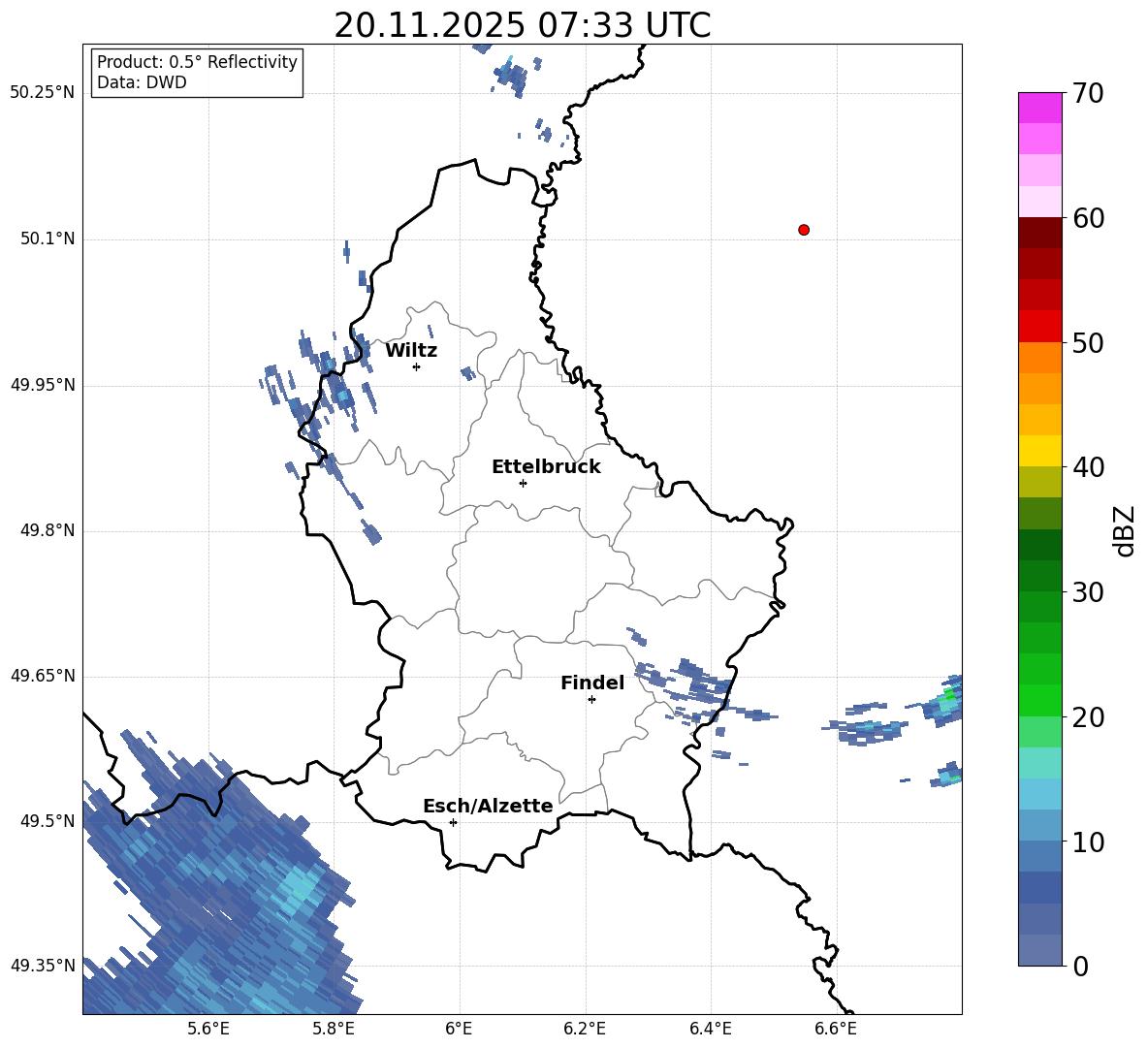Click the 49.5°N latitude label
1148x1048 pixels.
point(47,820)
